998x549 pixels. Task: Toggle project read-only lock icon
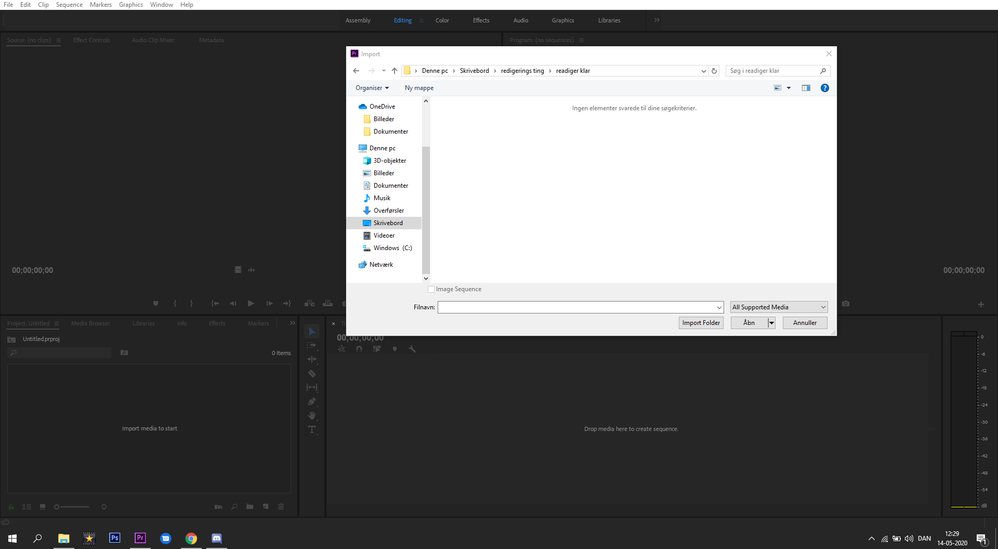(x=11, y=507)
